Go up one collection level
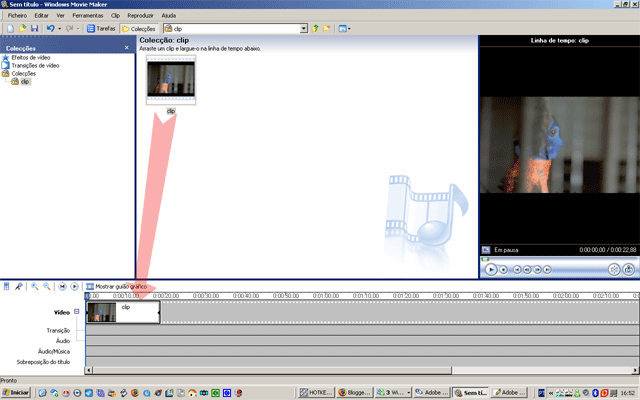This screenshot has height=400, width=640. click(315, 29)
